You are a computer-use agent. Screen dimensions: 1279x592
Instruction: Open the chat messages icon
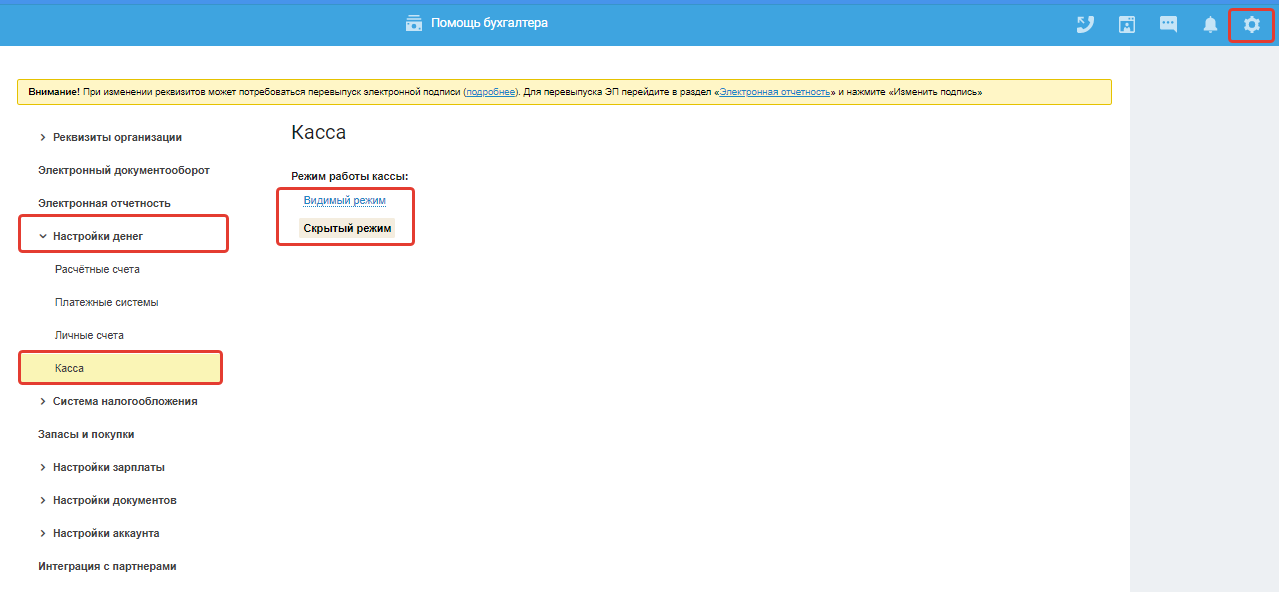(1168, 24)
